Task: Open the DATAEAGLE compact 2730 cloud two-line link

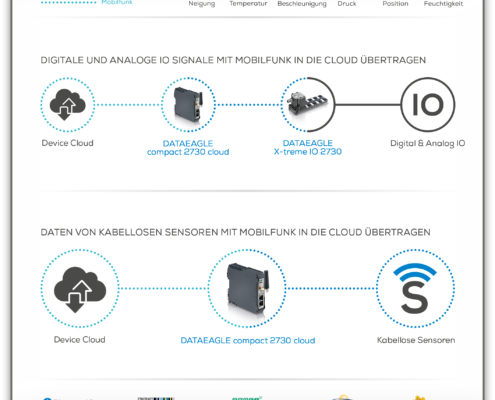Action: pyautogui.click(x=188, y=148)
